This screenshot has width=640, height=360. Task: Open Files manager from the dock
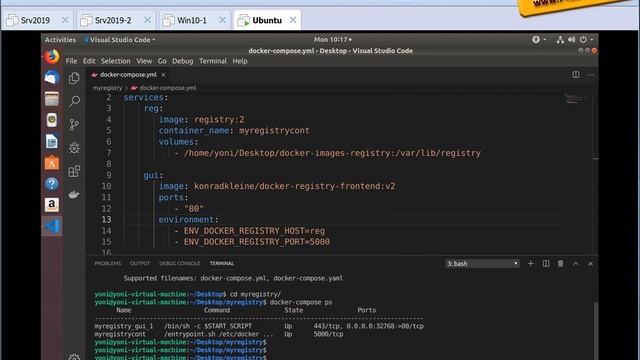click(x=52, y=99)
